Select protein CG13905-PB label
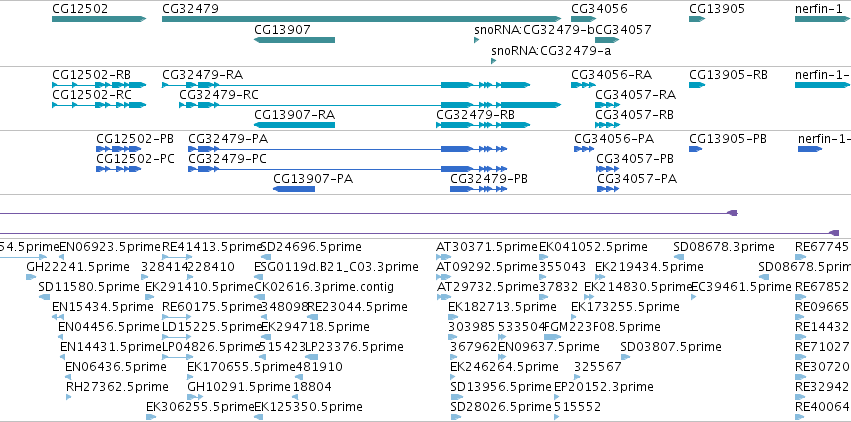The image size is (851, 422). pos(728,138)
